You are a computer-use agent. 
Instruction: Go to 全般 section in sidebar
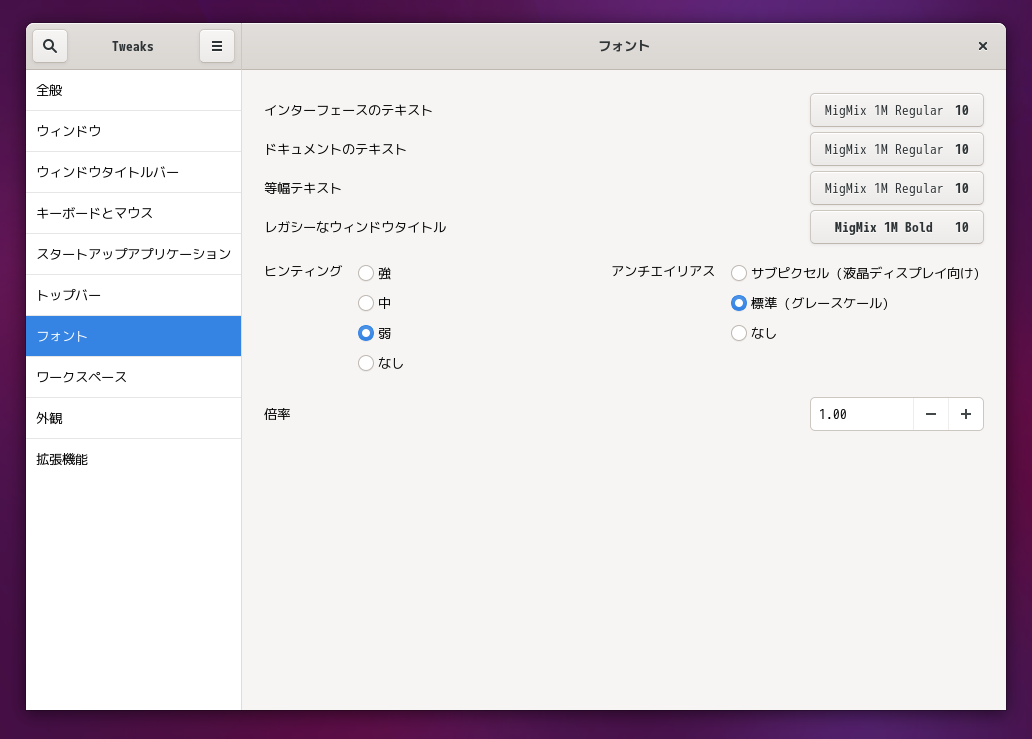coord(134,90)
